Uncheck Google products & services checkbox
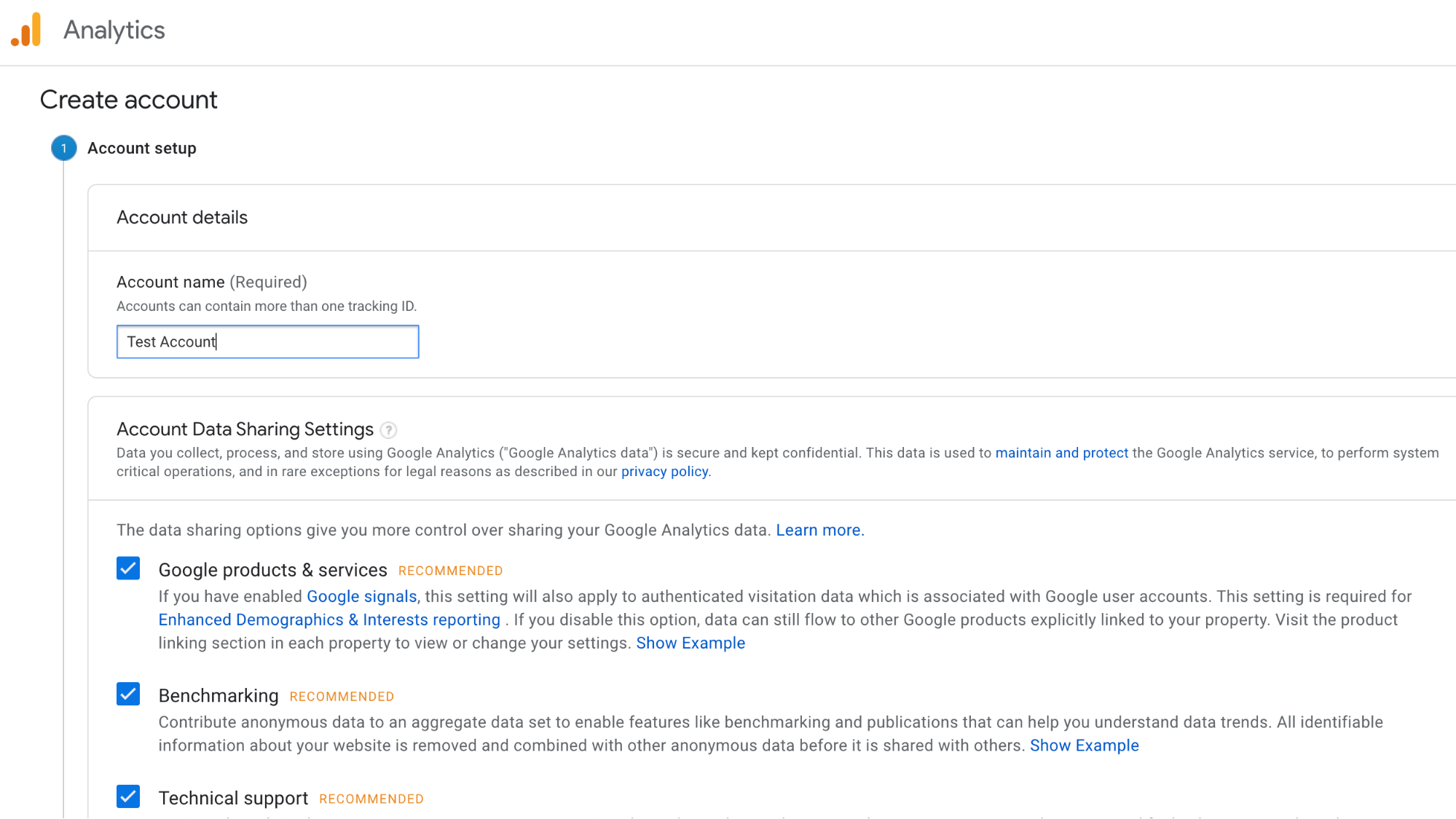 128,569
